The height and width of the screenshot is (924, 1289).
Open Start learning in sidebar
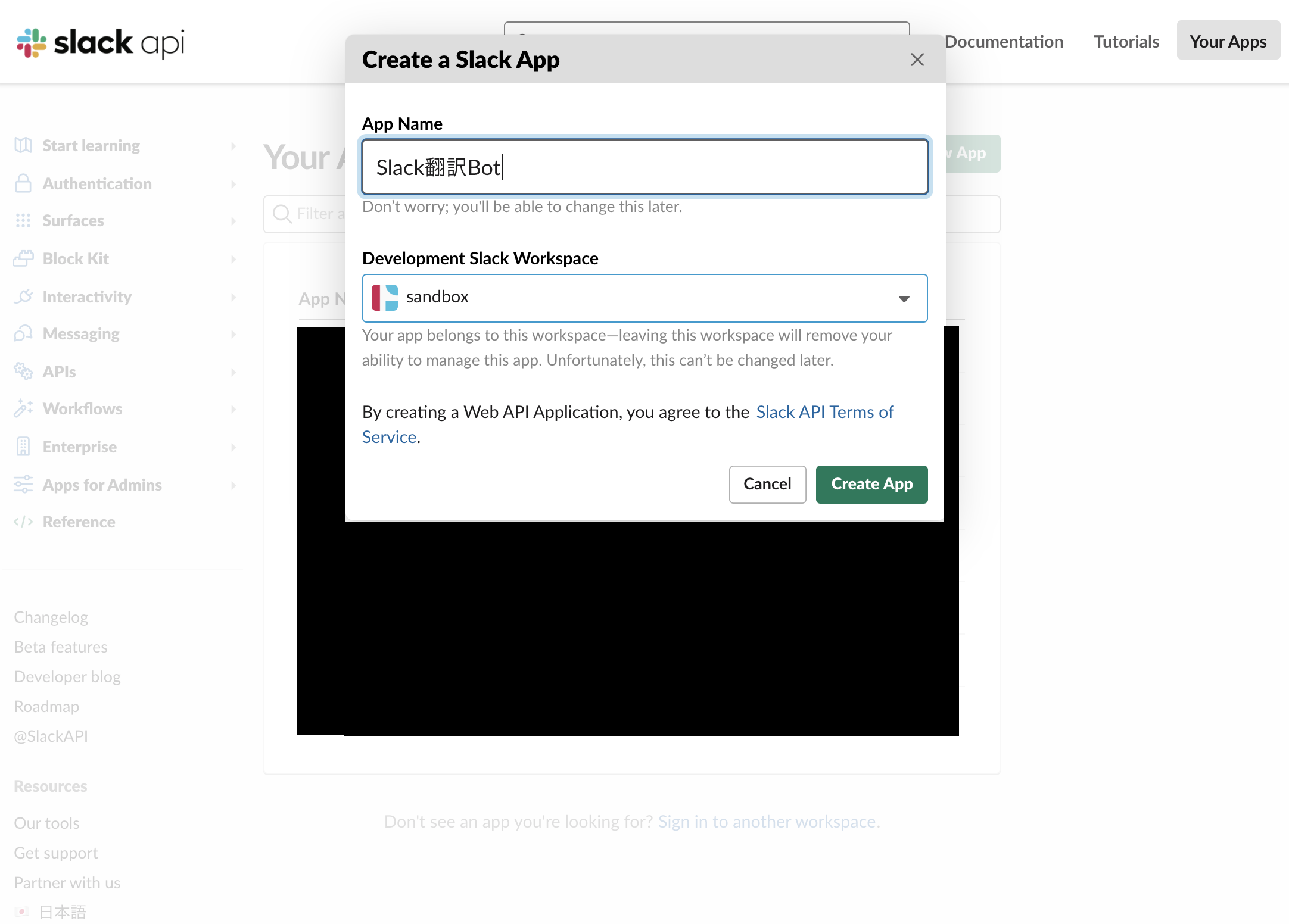tap(91, 145)
